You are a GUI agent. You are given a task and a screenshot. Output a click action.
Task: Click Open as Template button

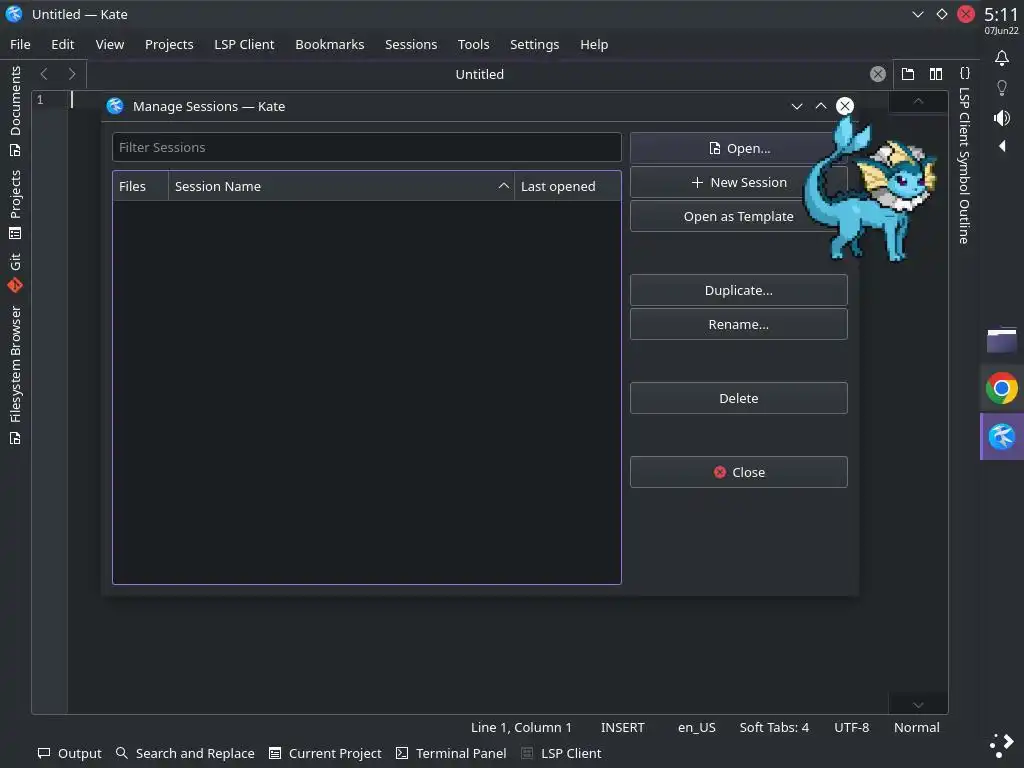tap(739, 216)
